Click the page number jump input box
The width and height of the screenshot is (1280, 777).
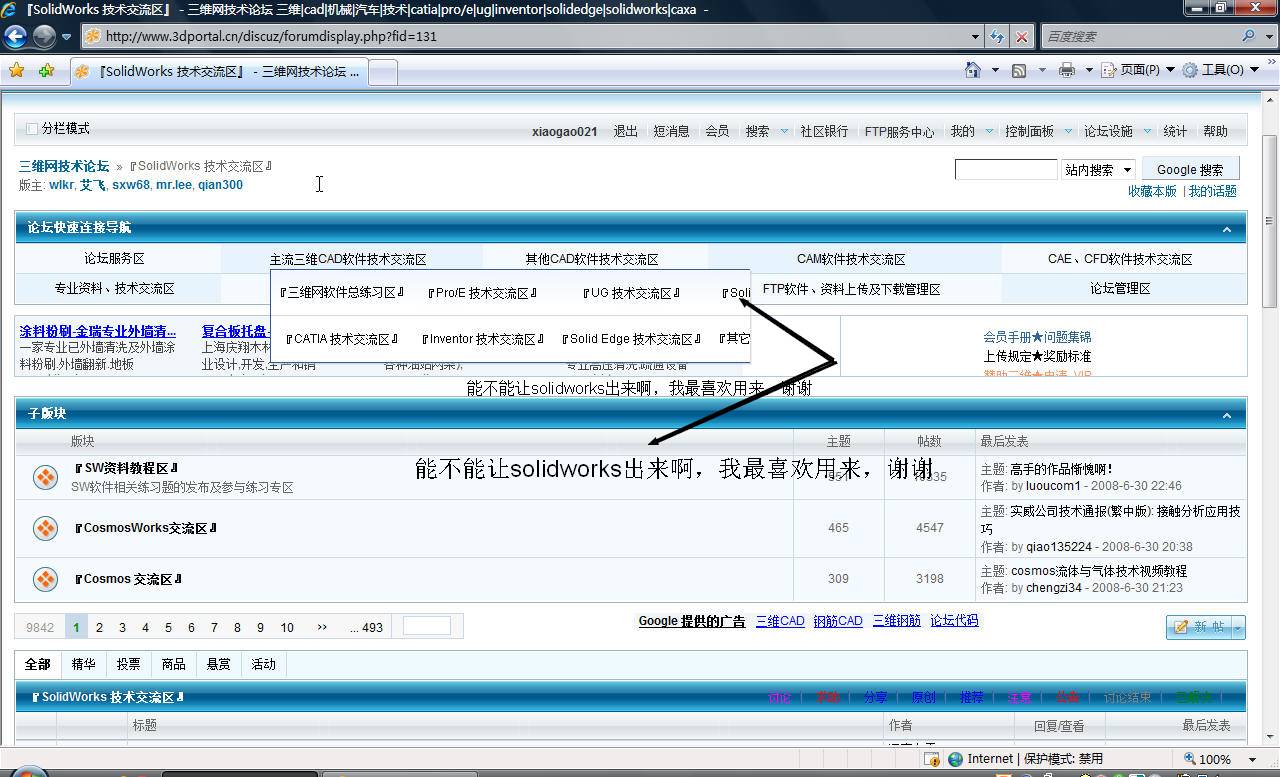click(427, 626)
